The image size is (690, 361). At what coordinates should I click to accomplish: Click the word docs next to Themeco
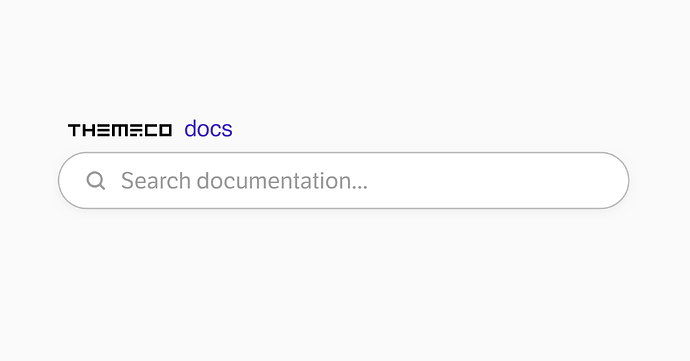coord(208,129)
